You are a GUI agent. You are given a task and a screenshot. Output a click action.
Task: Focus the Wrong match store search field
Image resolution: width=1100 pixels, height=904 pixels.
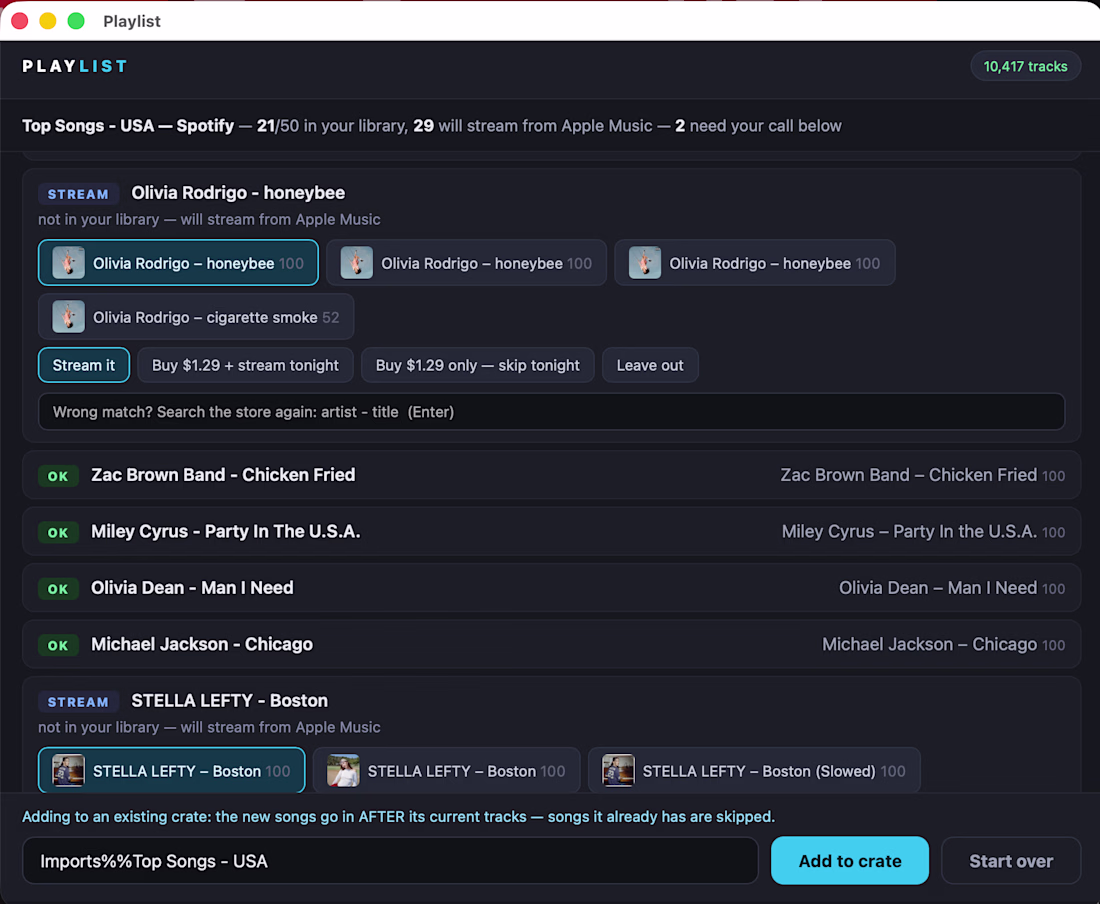[551, 412]
